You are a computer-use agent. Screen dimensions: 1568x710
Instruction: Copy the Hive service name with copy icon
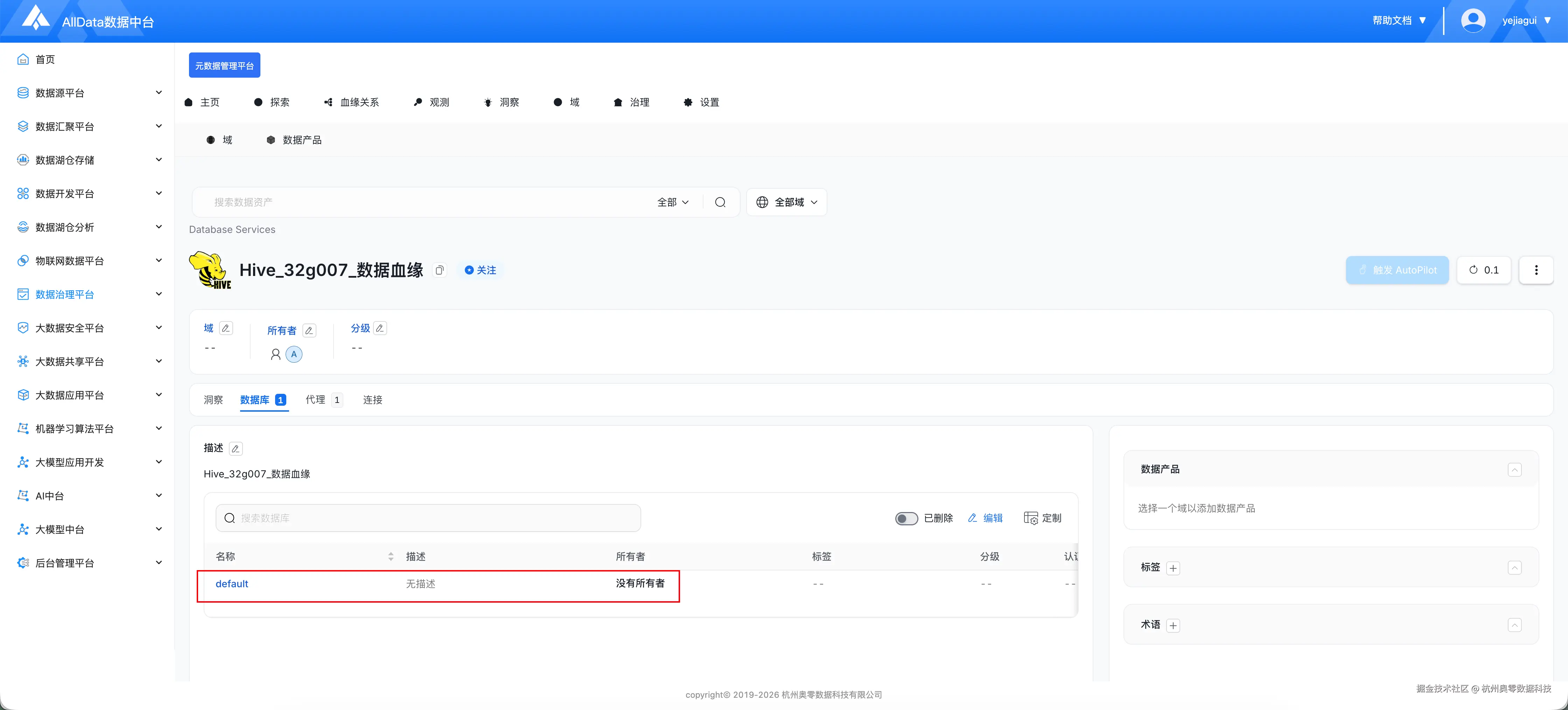click(x=440, y=270)
